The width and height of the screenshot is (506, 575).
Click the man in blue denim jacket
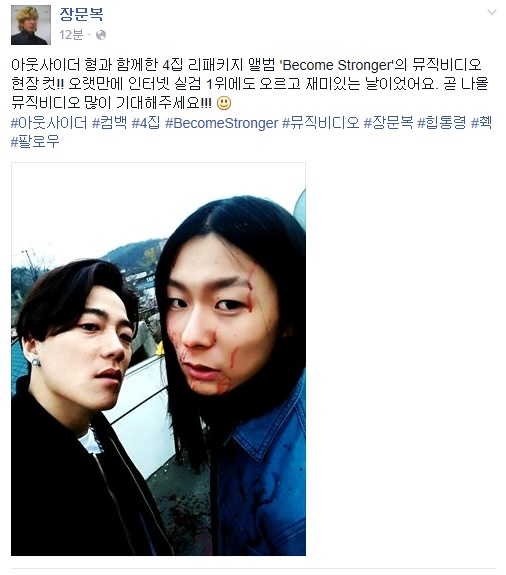pos(231,374)
